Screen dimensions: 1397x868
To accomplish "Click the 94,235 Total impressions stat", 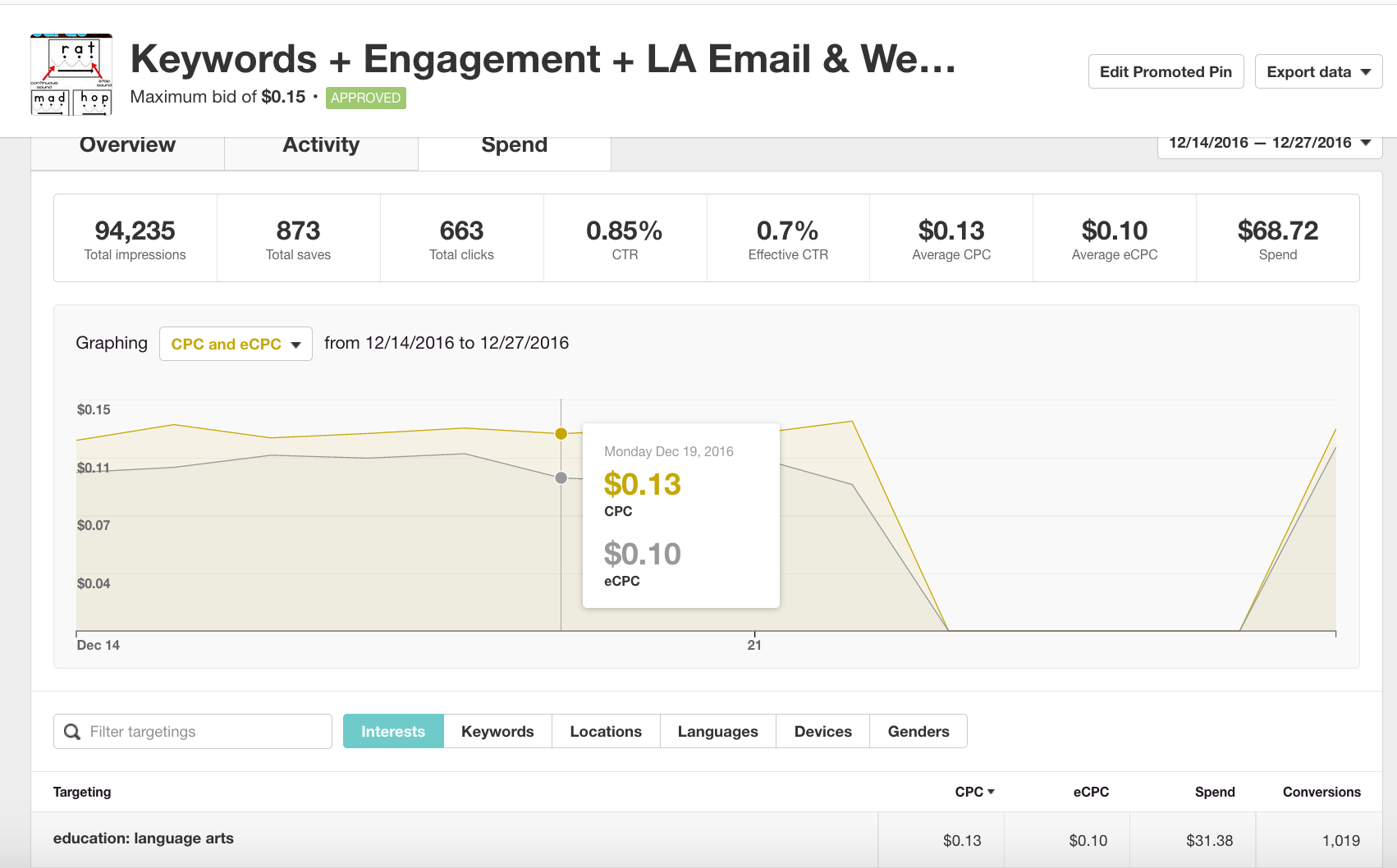I will [x=135, y=239].
